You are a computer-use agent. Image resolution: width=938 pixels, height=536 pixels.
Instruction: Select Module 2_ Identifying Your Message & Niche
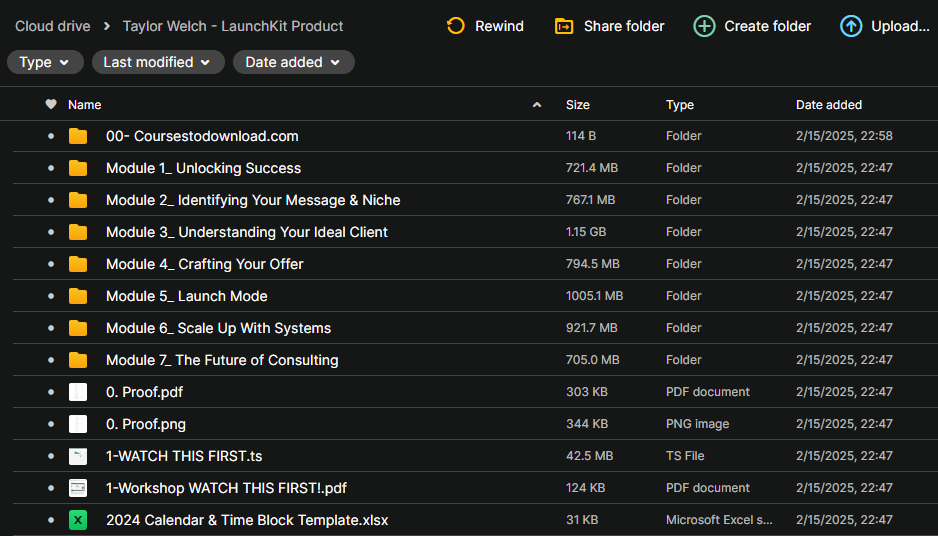[x=253, y=200]
